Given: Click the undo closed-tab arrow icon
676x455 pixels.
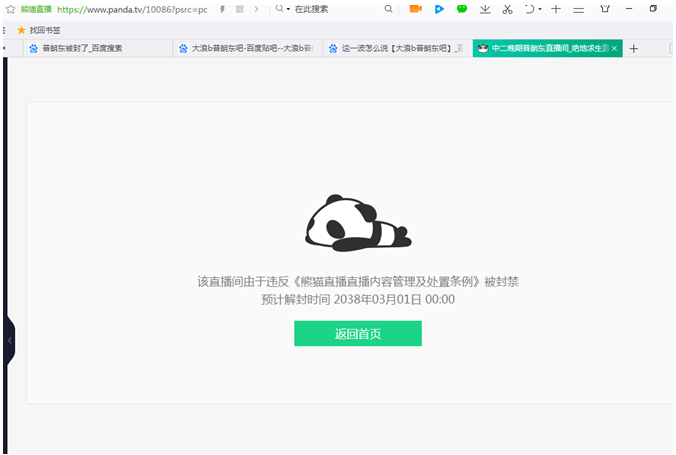Looking at the screenshot, I should pyautogui.click(x=529, y=9).
